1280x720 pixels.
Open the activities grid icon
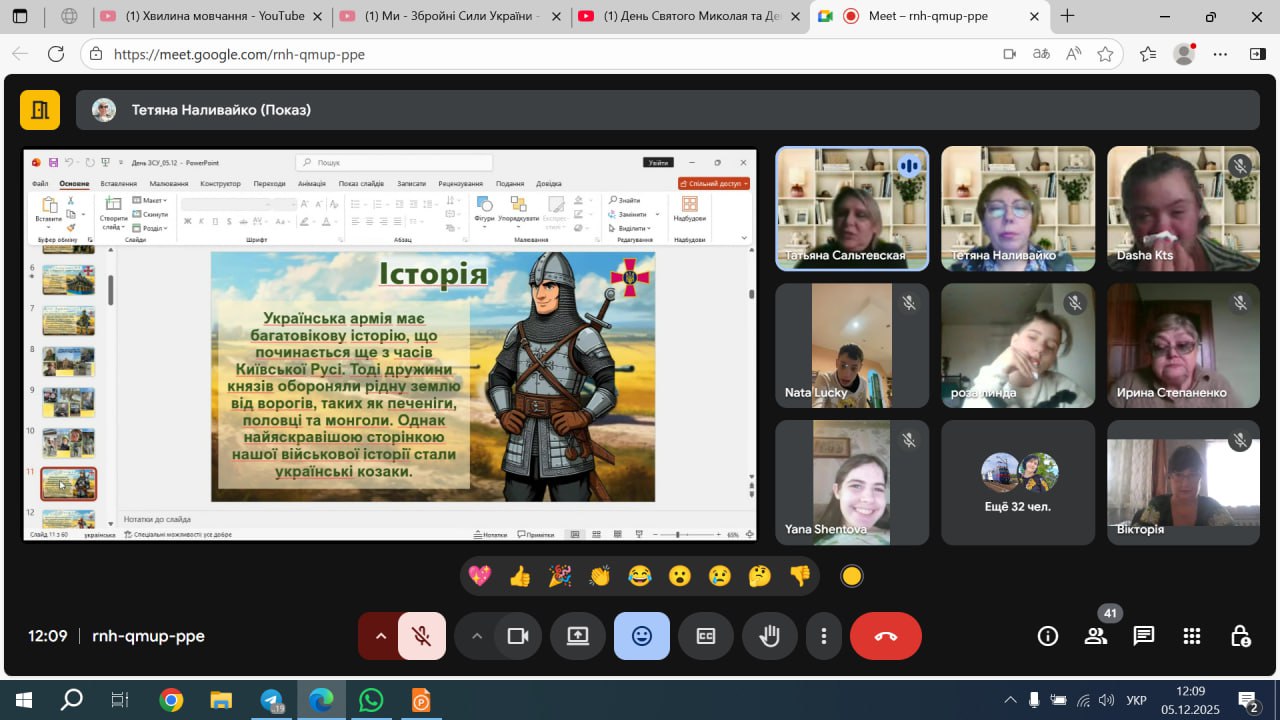tap(1192, 636)
